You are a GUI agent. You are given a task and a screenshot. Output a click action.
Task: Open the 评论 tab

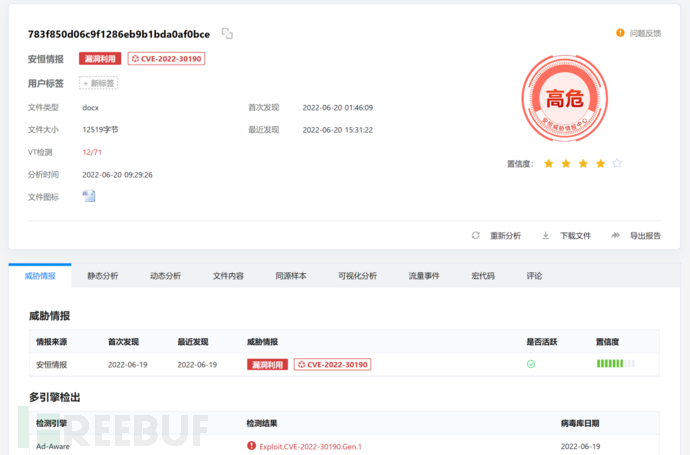[534, 276]
